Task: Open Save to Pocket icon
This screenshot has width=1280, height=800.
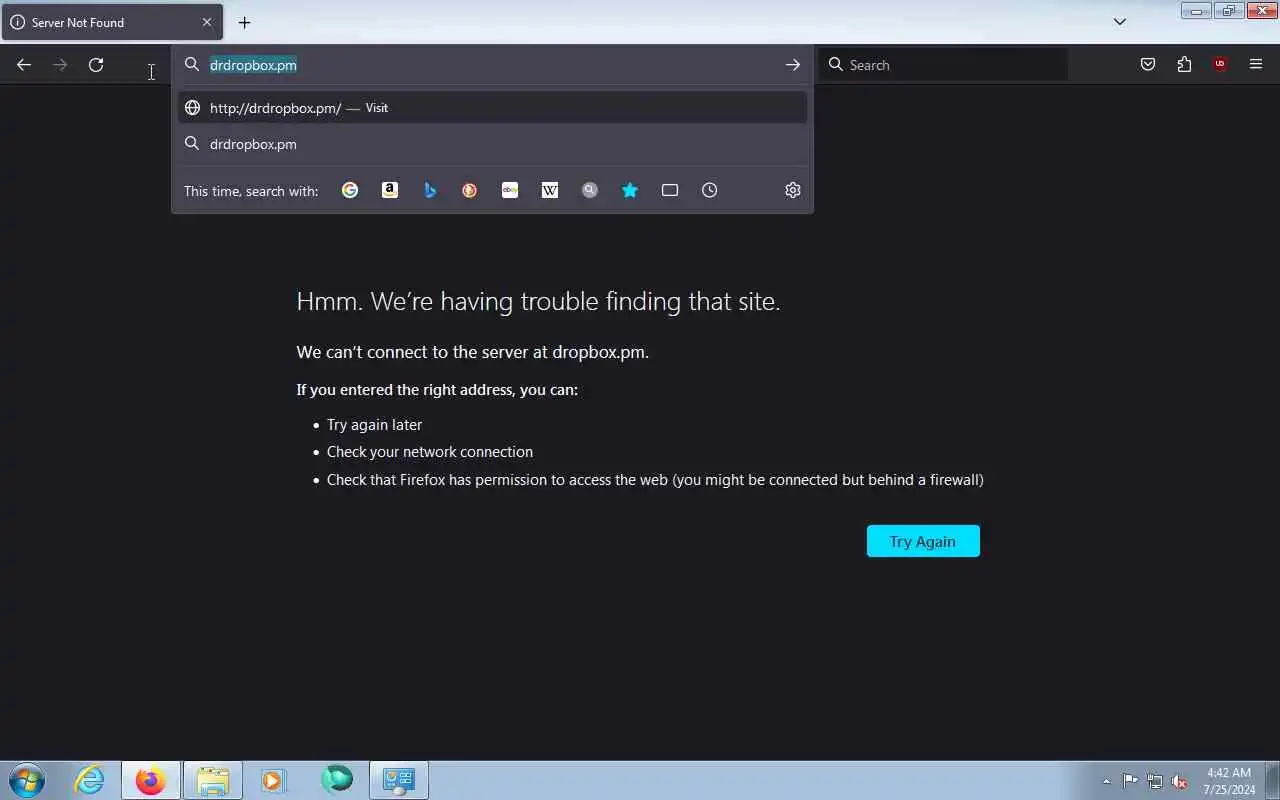Action: [x=1148, y=65]
